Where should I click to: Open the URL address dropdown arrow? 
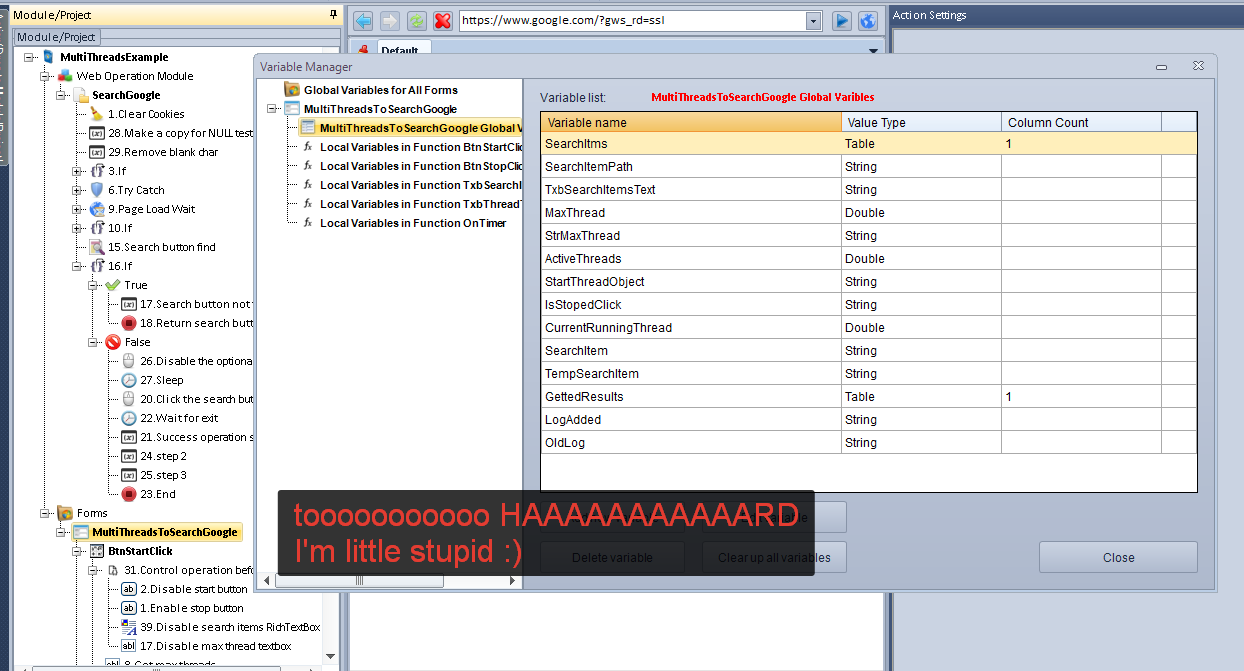click(x=813, y=20)
